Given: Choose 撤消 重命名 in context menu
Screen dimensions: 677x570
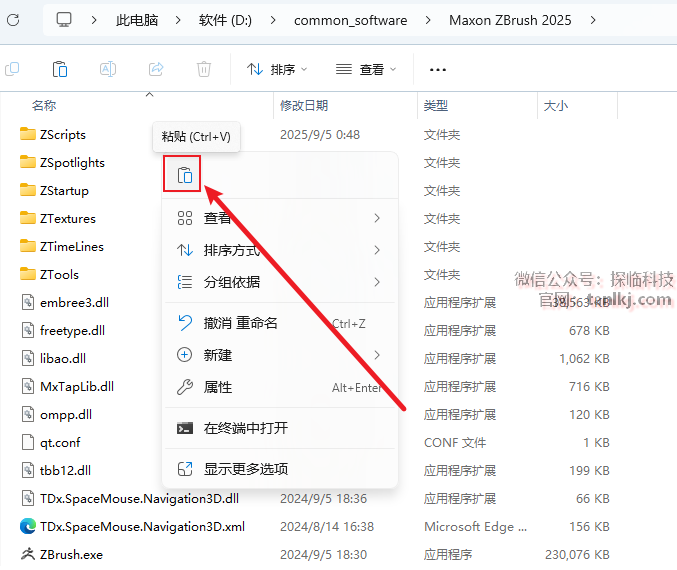Looking at the screenshot, I should (x=280, y=323).
